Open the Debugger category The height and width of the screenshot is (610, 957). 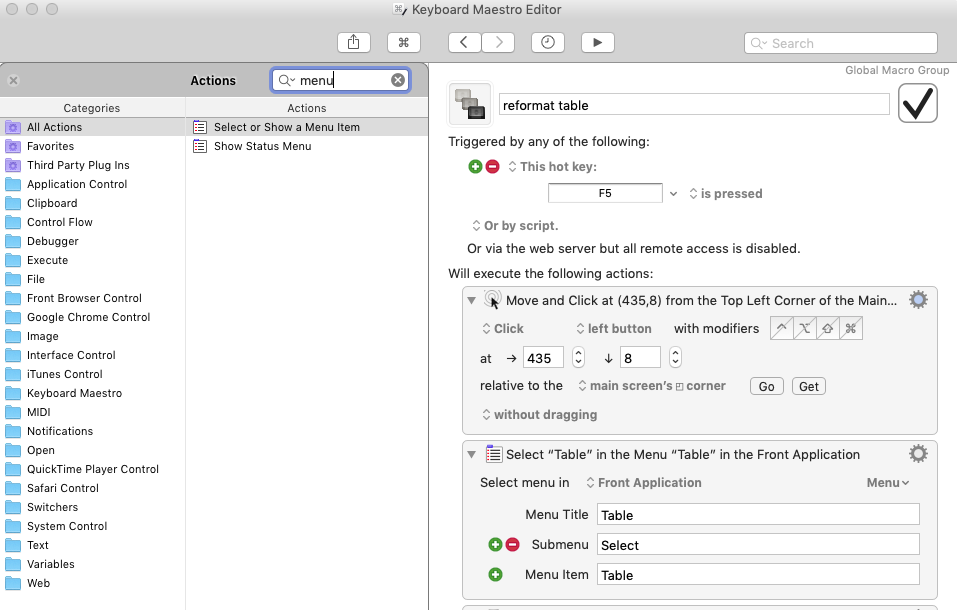[x=93, y=241]
